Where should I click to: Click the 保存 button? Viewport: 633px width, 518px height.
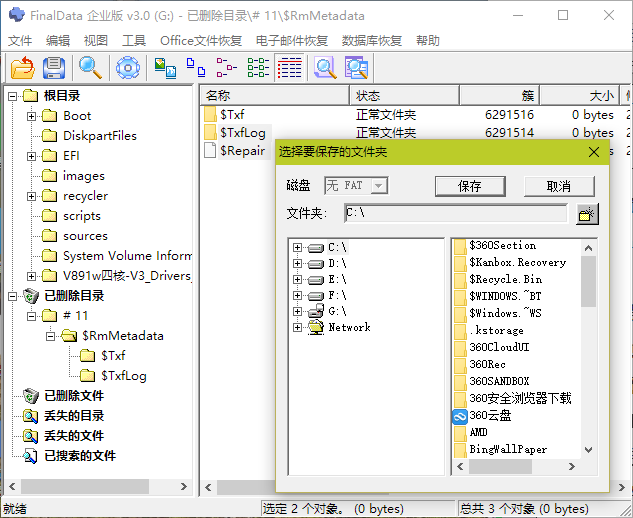[470, 186]
